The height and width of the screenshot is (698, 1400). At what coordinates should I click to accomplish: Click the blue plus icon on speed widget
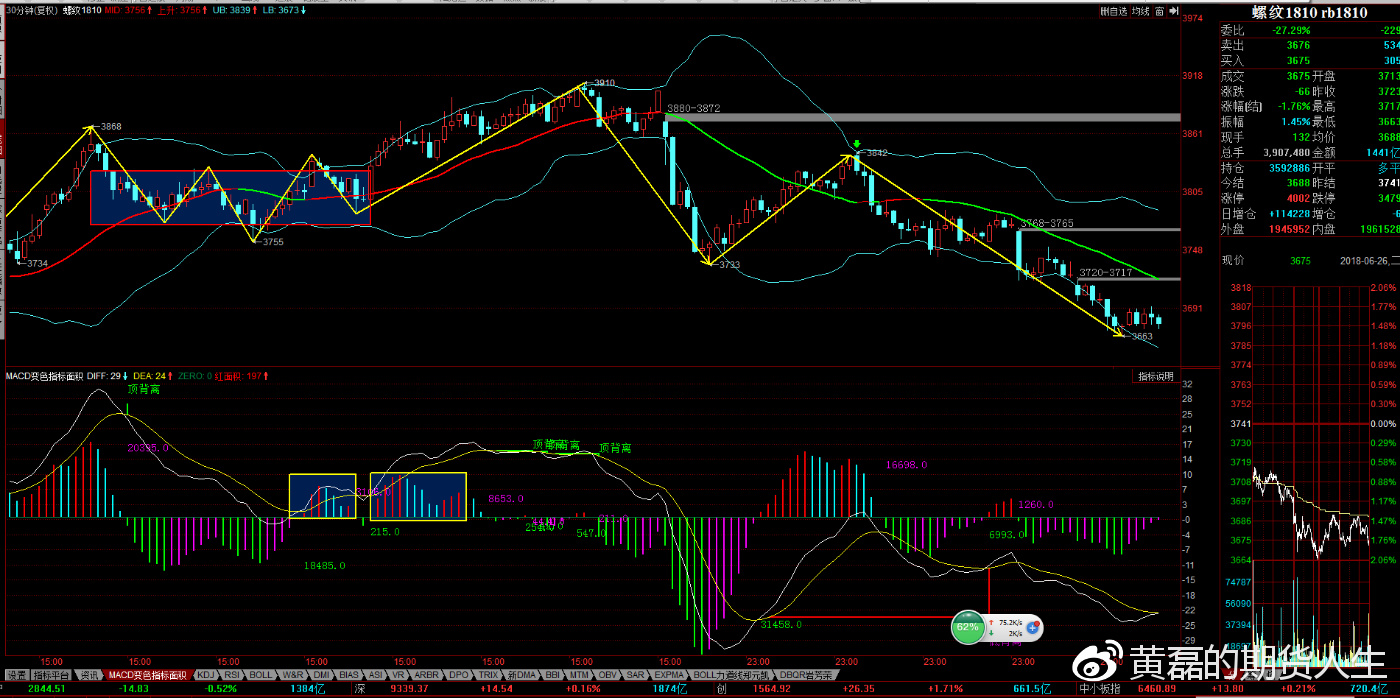pos(1033,627)
